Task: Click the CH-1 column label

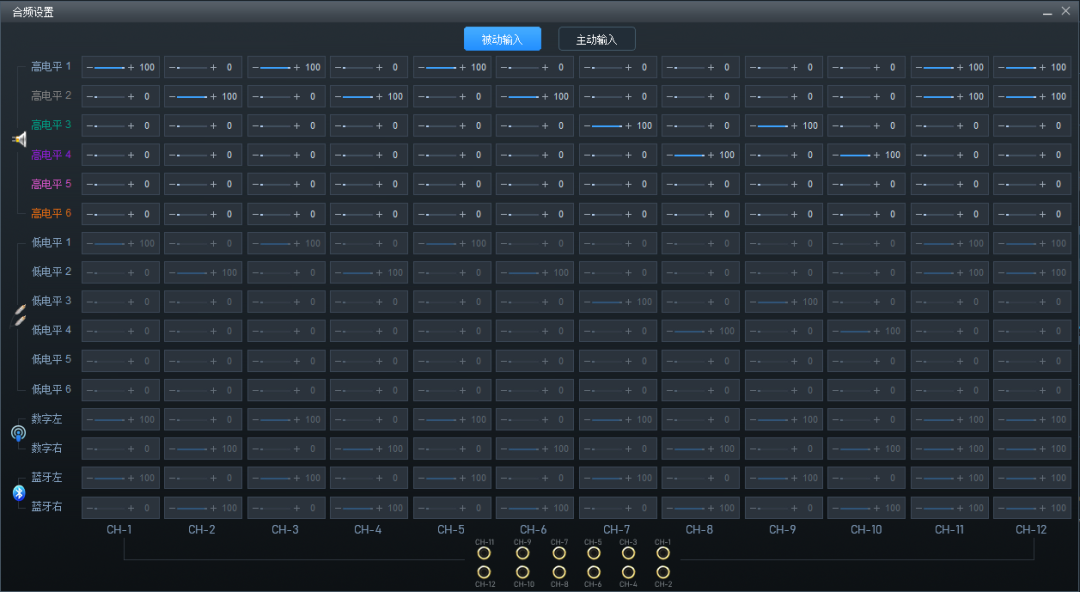Action: click(119, 529)
